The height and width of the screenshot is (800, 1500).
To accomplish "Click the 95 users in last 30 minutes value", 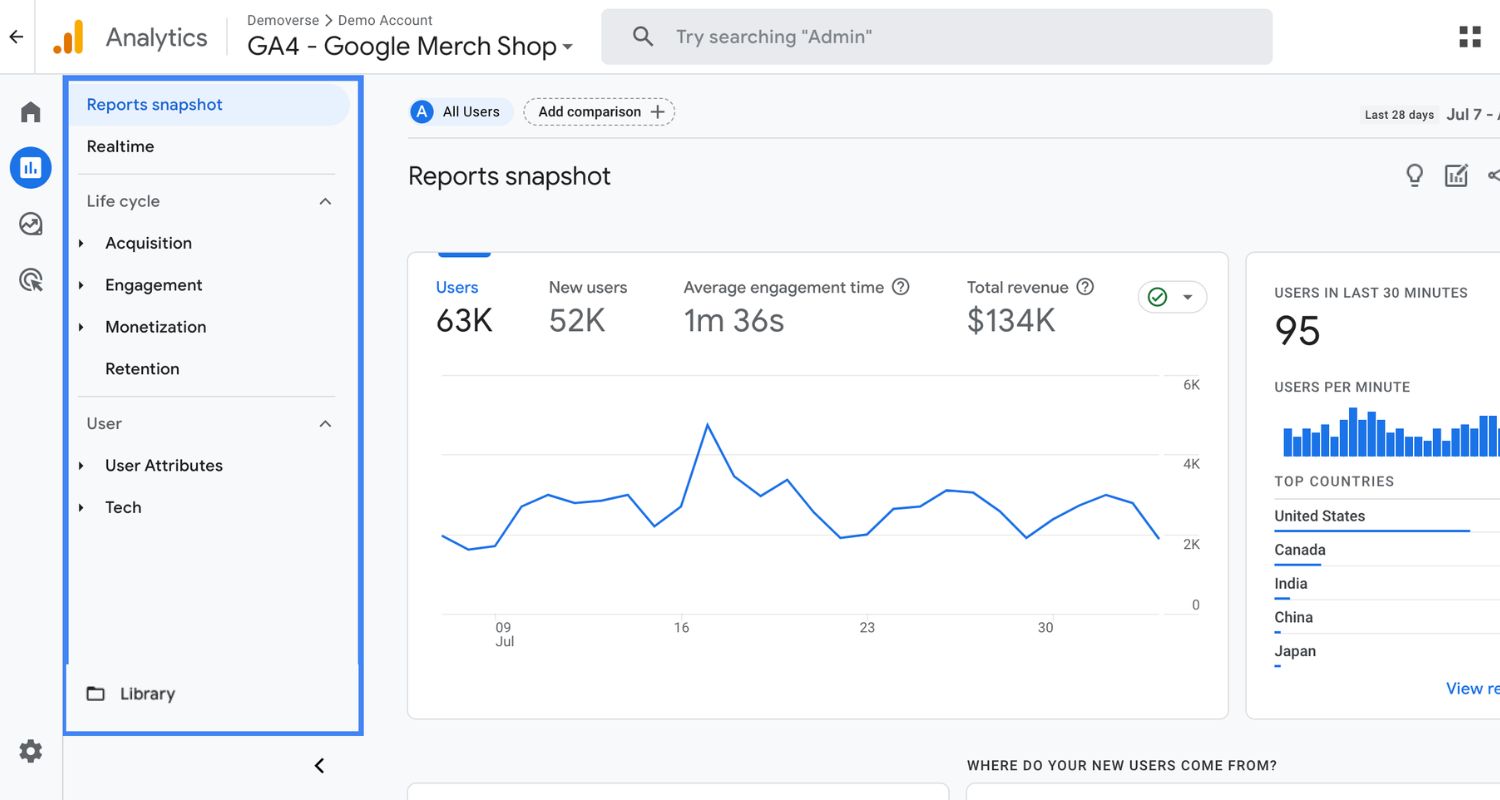I will (1298, 331).
